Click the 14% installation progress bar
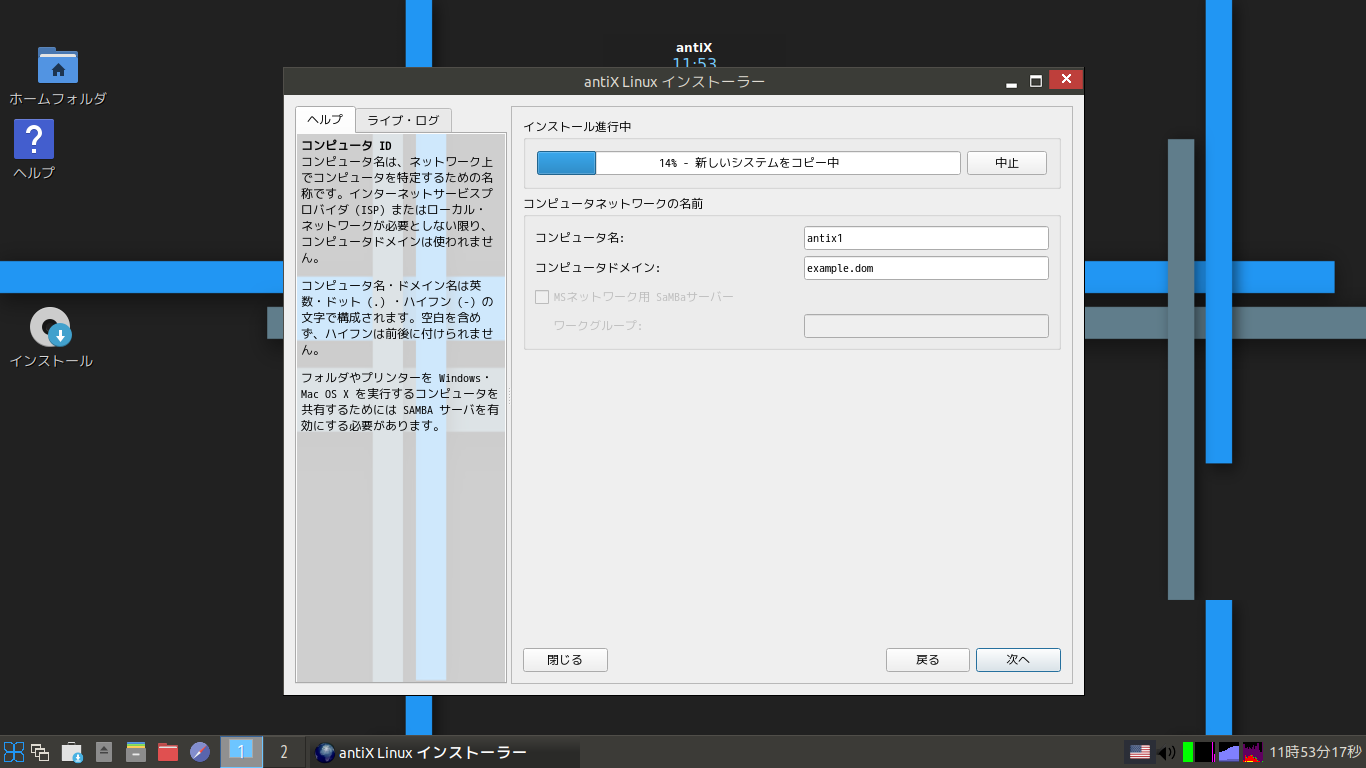The image size is (1366, 768). (x=749, y=163)
